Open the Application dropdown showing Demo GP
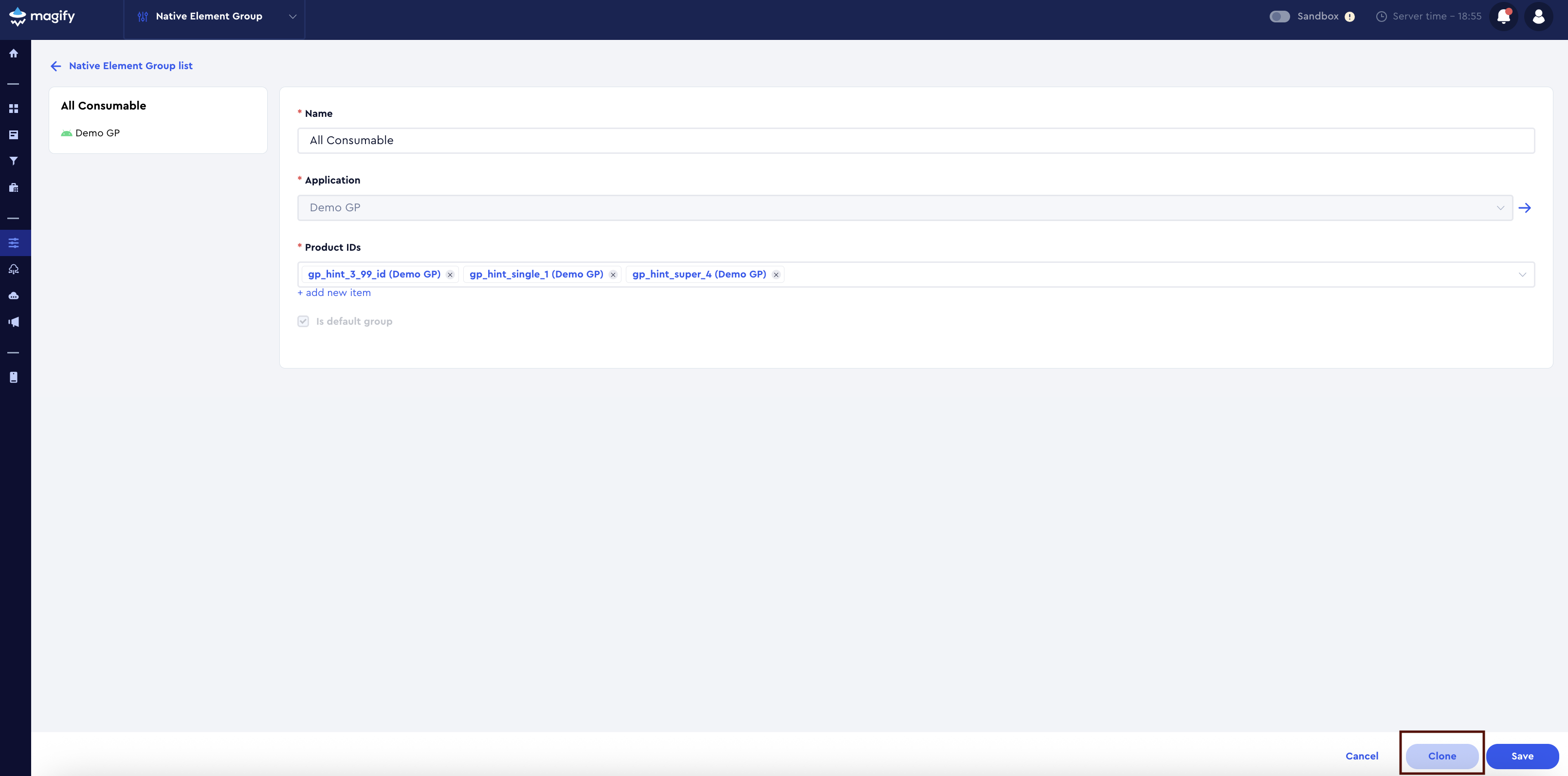1568x776 pixels. click(1501, 207)
